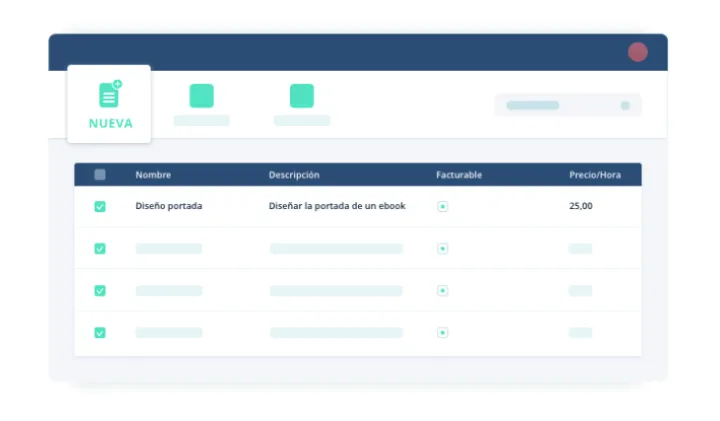Image resolution: width=720 pixels, height=421 pixels.
Task: Uncheck the Diseño portada row checkbox
Action: tap(100, 207)
